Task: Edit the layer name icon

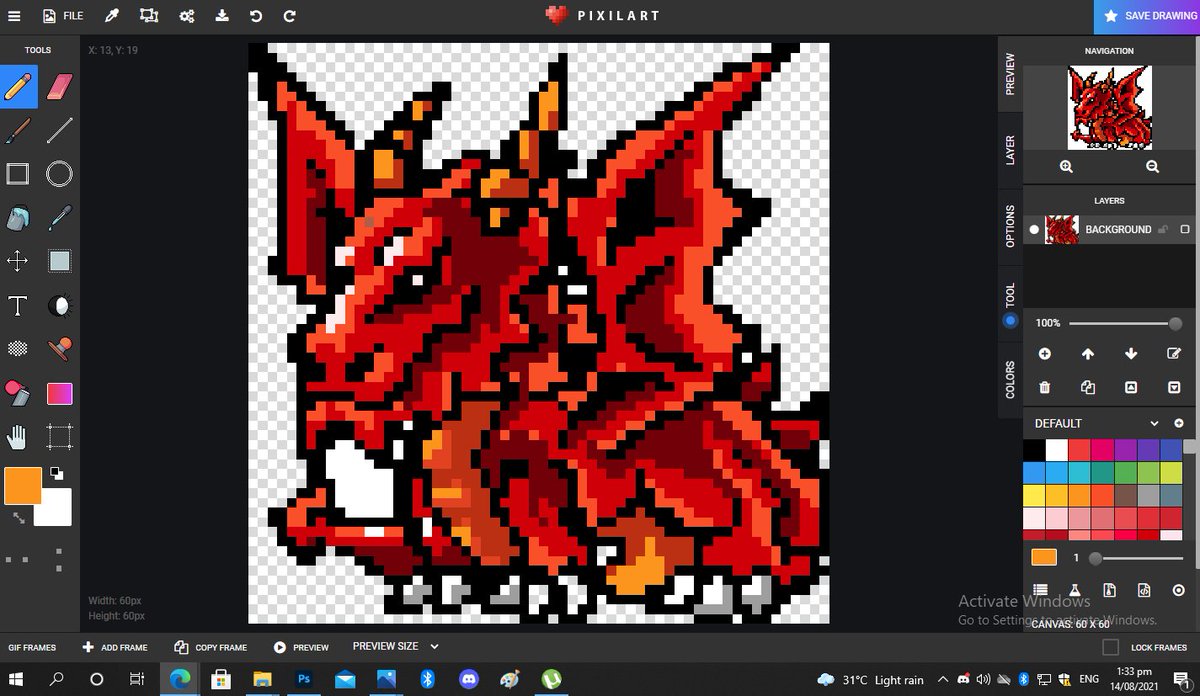Action: click(1174, 354)
